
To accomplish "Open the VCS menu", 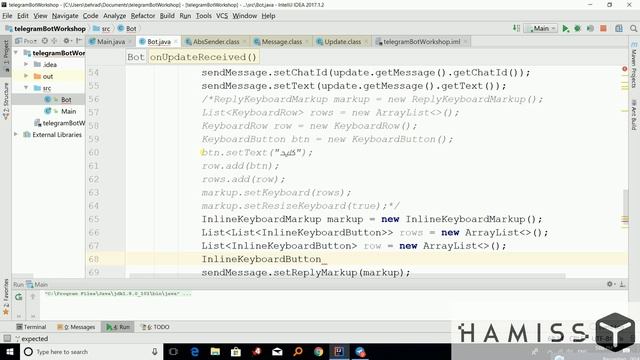I will pyautogui.click(x=222, y=16).
